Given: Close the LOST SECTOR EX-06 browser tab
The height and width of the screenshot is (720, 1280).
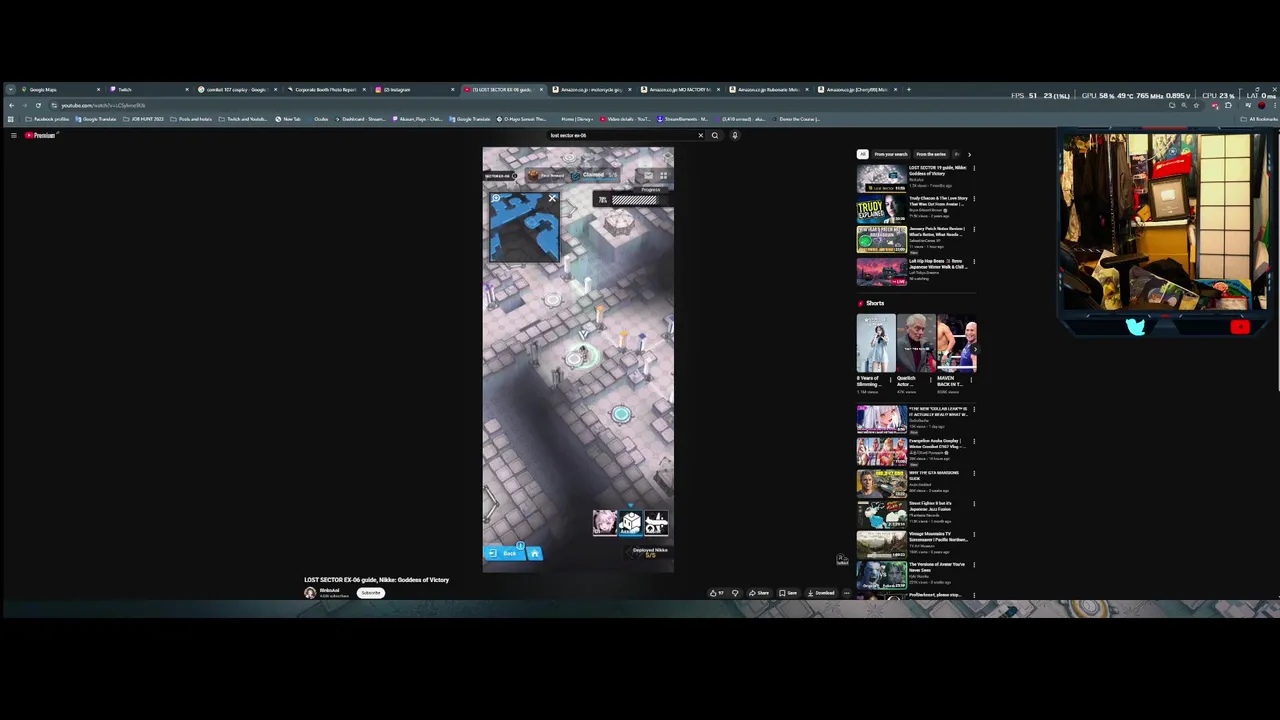Looking at the screenshot, I should (541, 90).
